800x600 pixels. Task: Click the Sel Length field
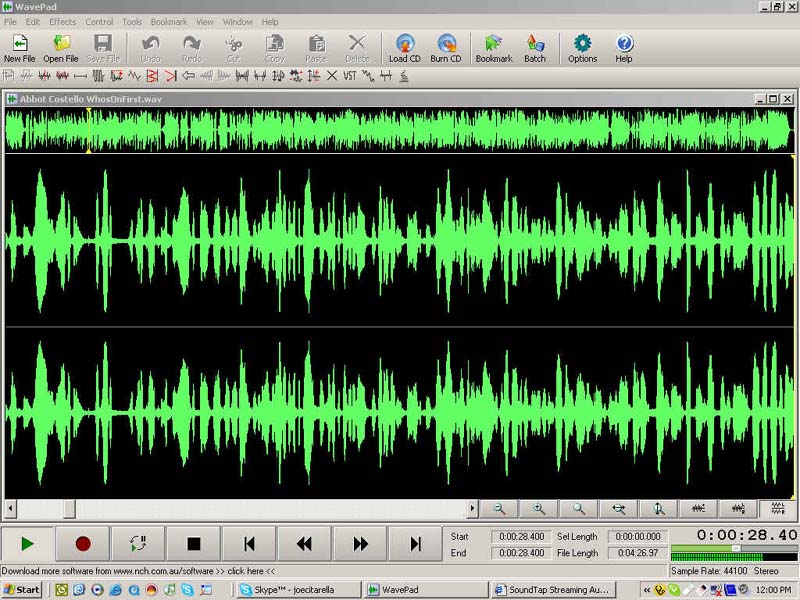point(638,537)
